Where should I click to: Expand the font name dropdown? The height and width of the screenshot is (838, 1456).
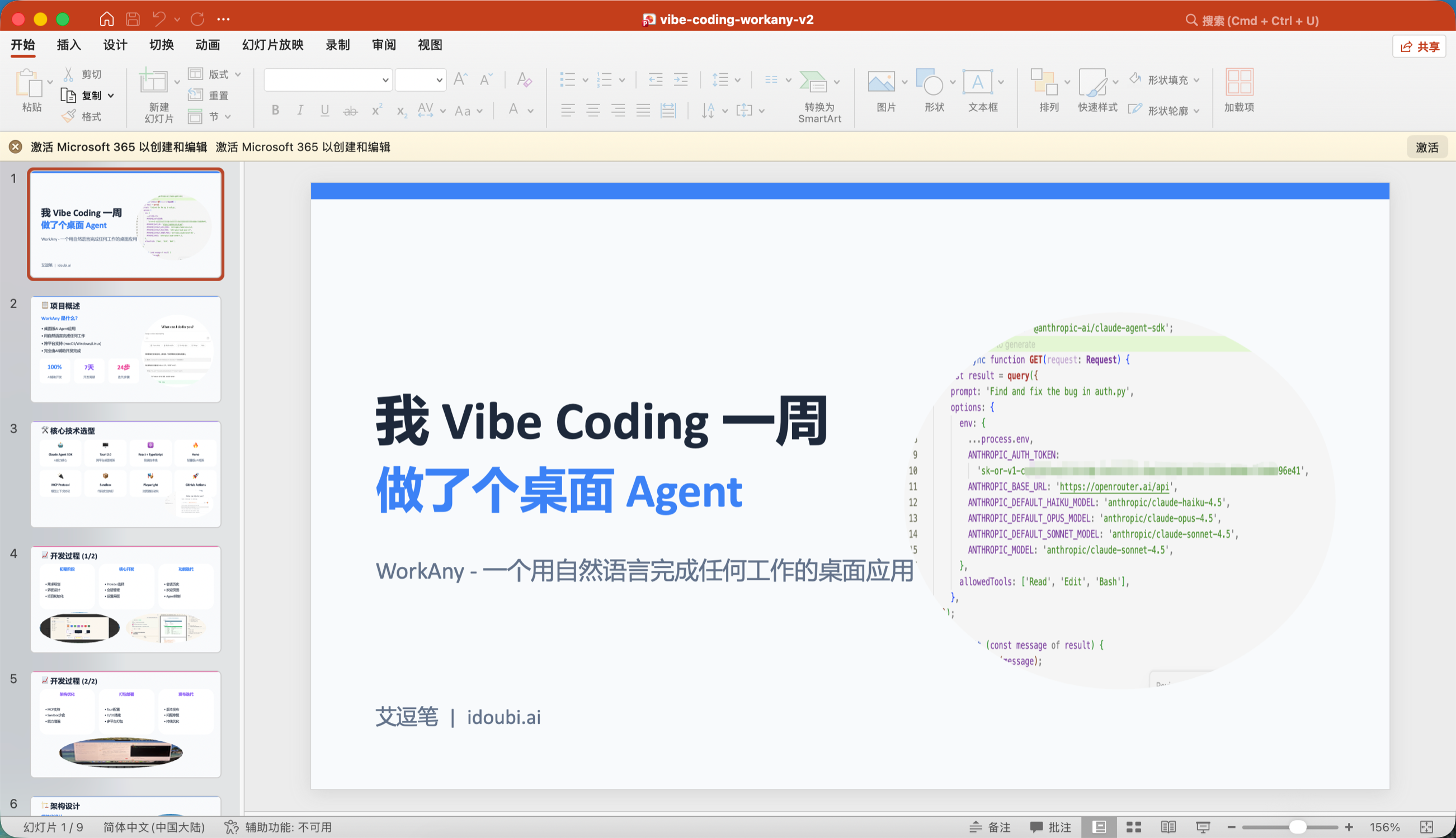click(x=385, y=80)
